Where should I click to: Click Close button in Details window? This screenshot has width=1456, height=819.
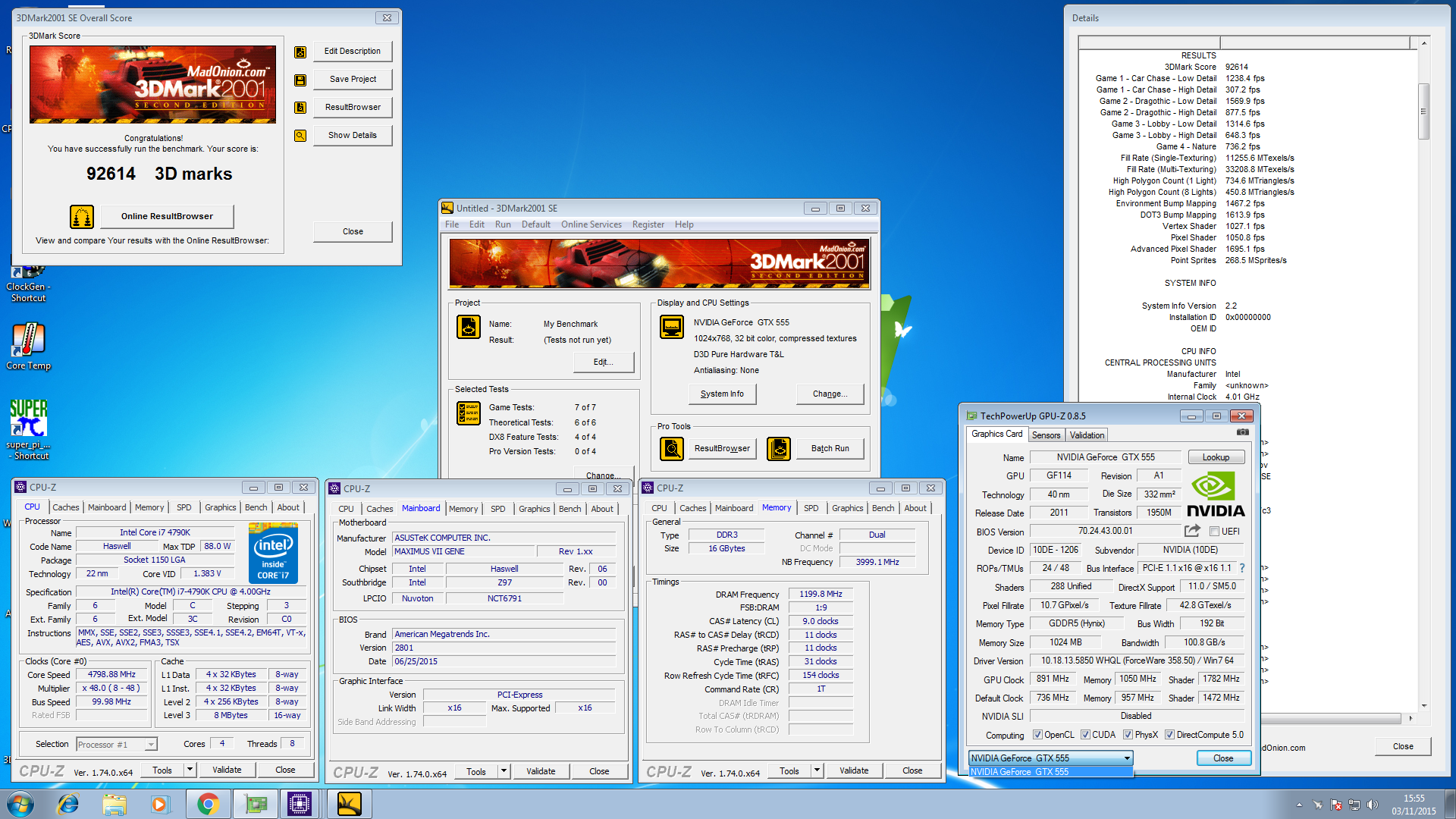1403,747
